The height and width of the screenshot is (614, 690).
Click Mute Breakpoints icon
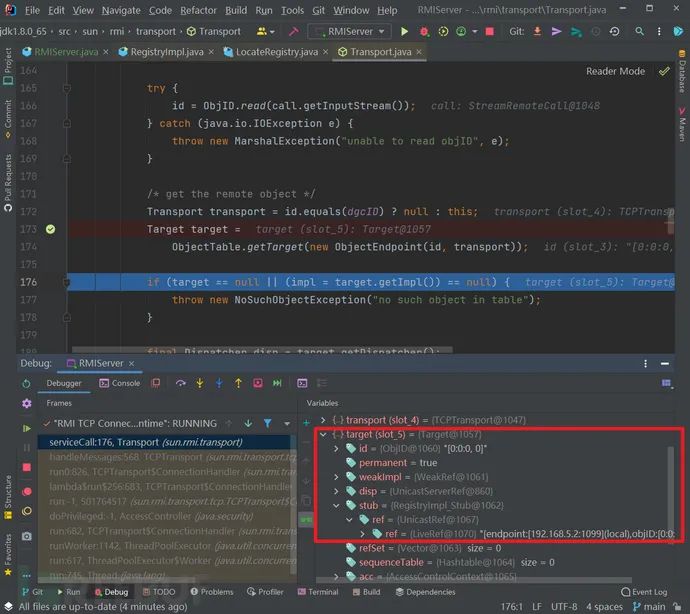pyautogui.click(x=26, y=511)
